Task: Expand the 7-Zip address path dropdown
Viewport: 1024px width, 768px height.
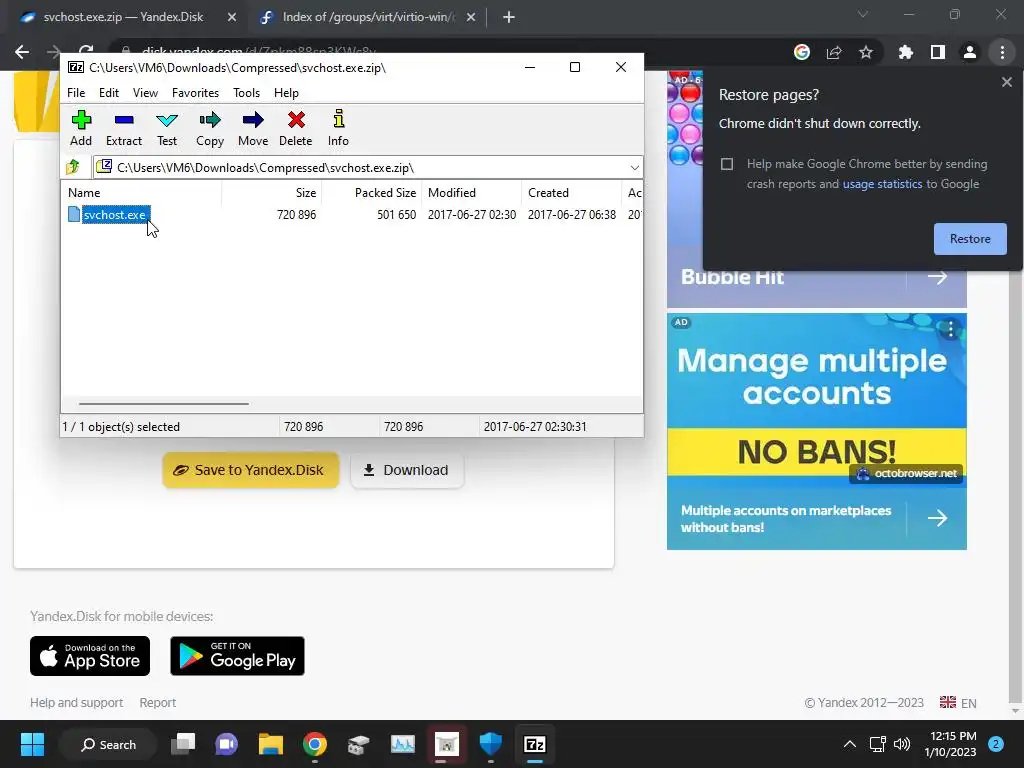Action: click(x=634, y=168)
